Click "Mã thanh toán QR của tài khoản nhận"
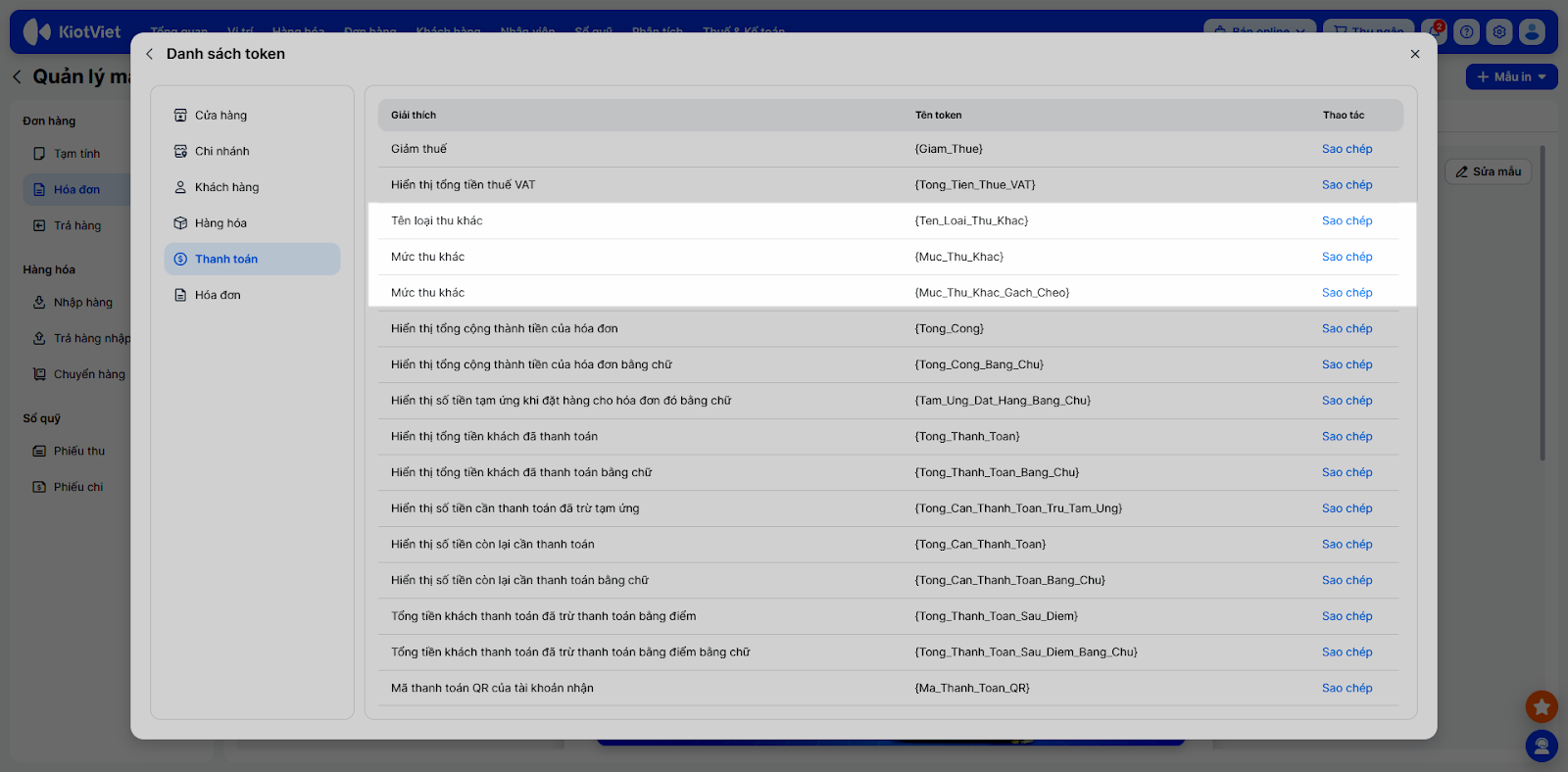The image size is (1568, 772). (492, 688)
